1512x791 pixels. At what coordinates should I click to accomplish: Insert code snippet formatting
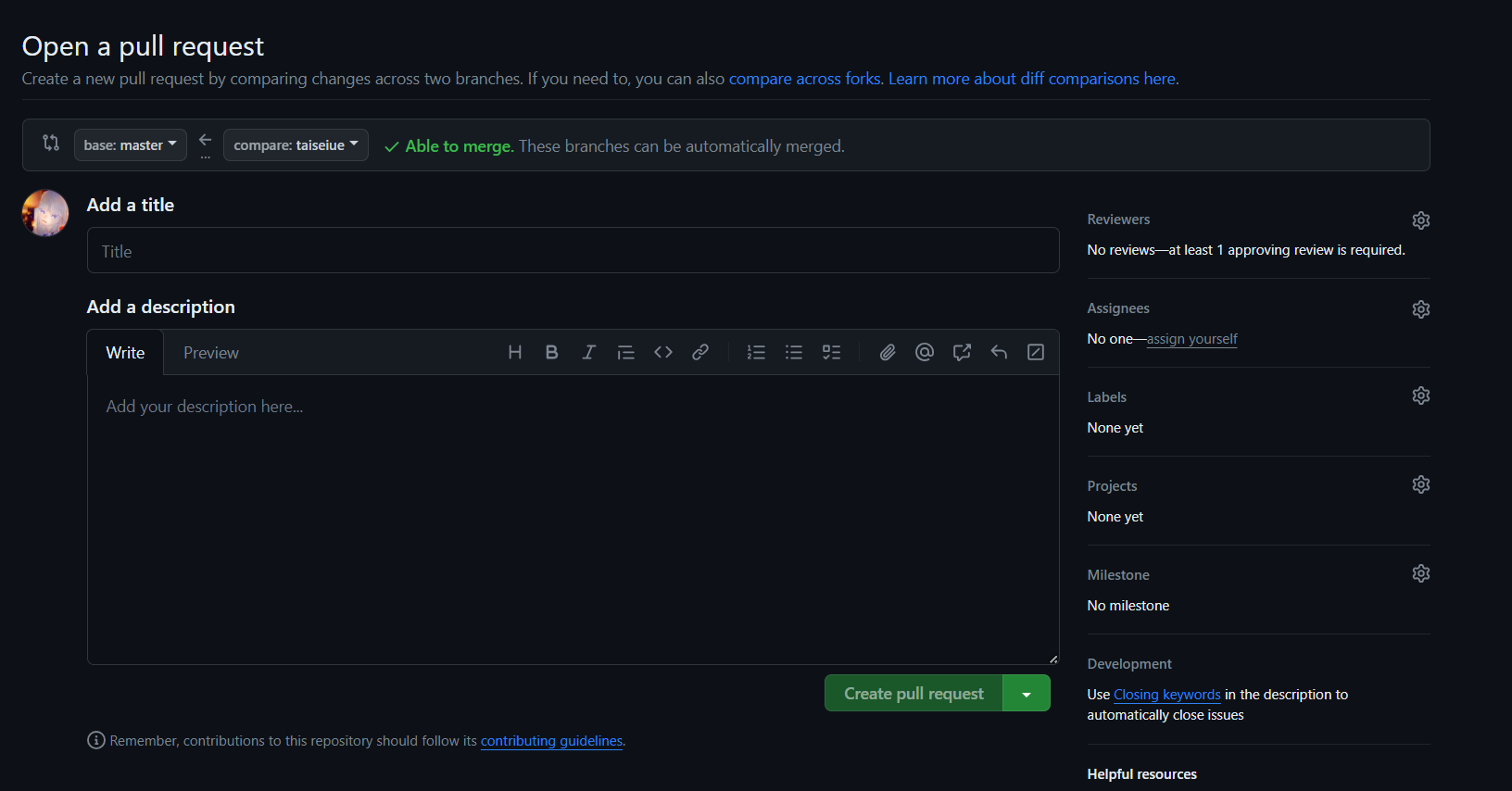coord(663,352)
